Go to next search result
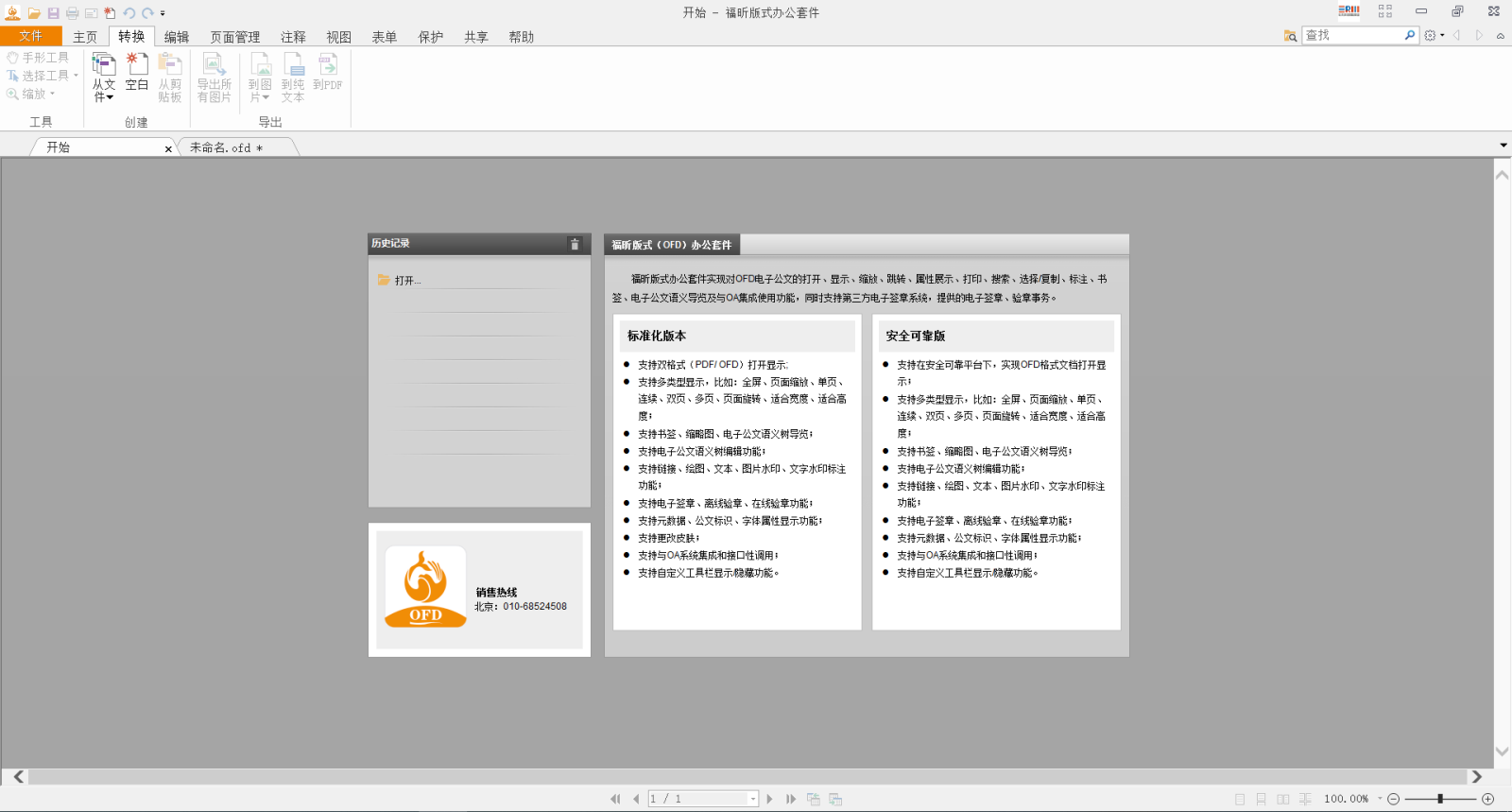This screenshot has width=1512, height=812. pos(1479,35)
